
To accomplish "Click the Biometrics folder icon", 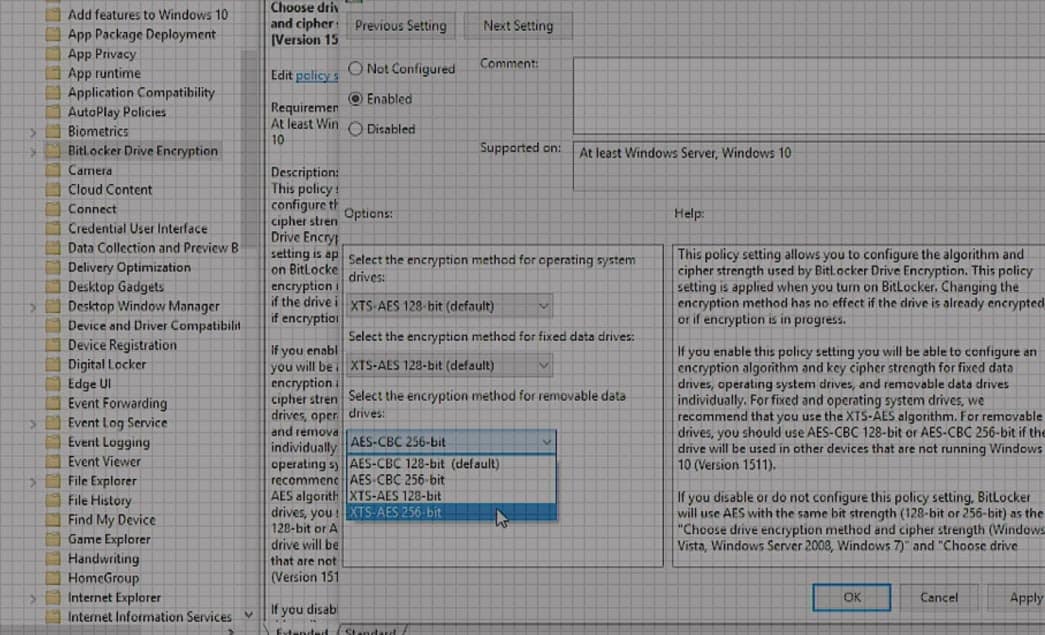I will [53, 131].
